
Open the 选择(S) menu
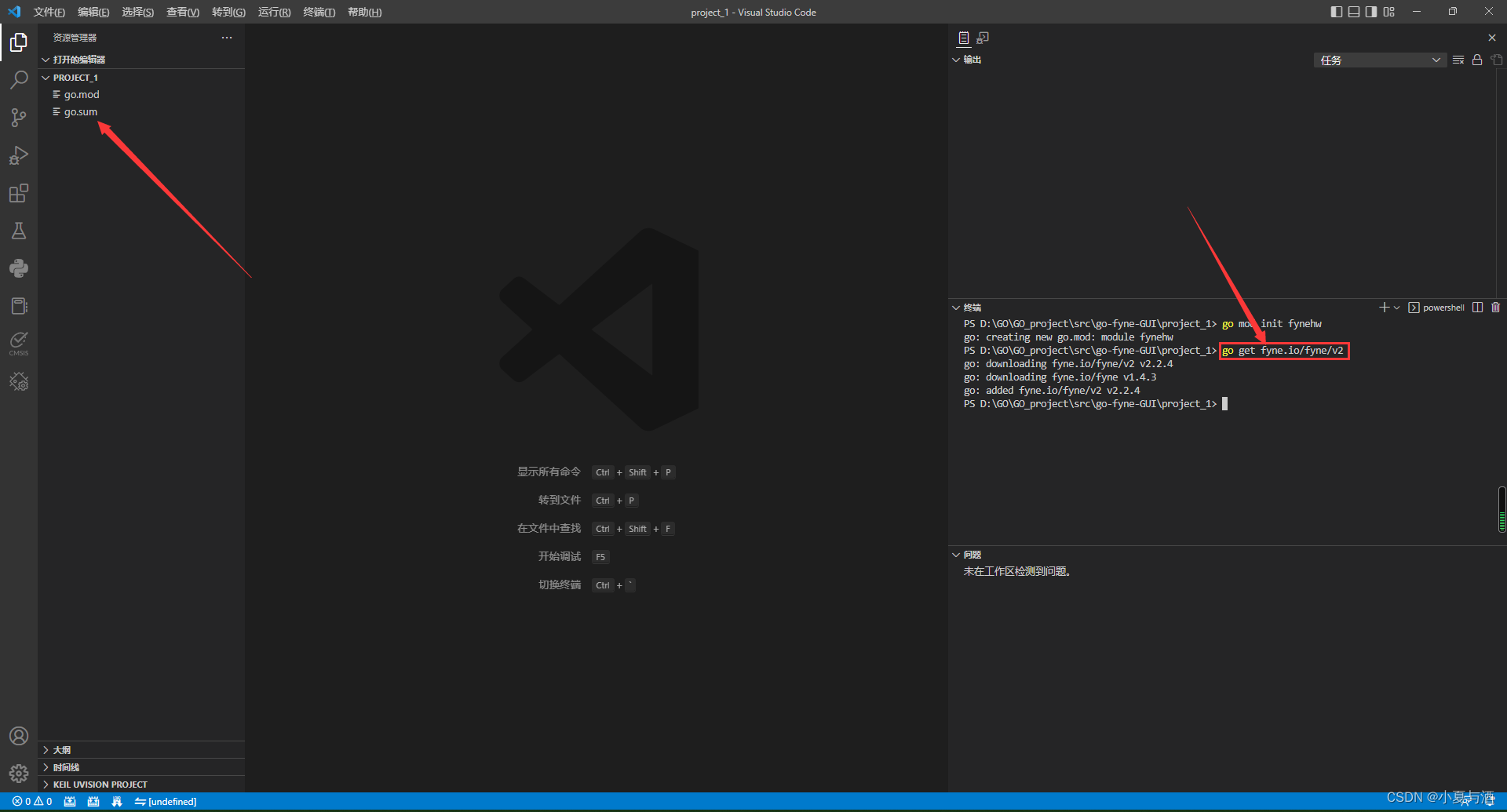click(x=138, y=12)
